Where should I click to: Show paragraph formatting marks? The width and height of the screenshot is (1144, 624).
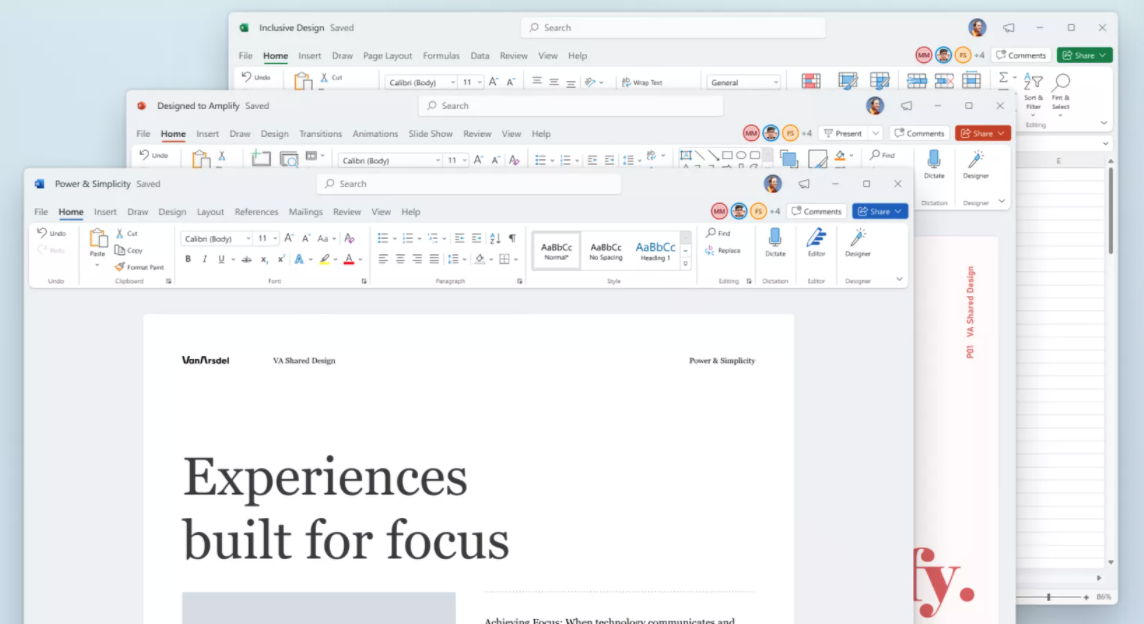pos(511,237)
